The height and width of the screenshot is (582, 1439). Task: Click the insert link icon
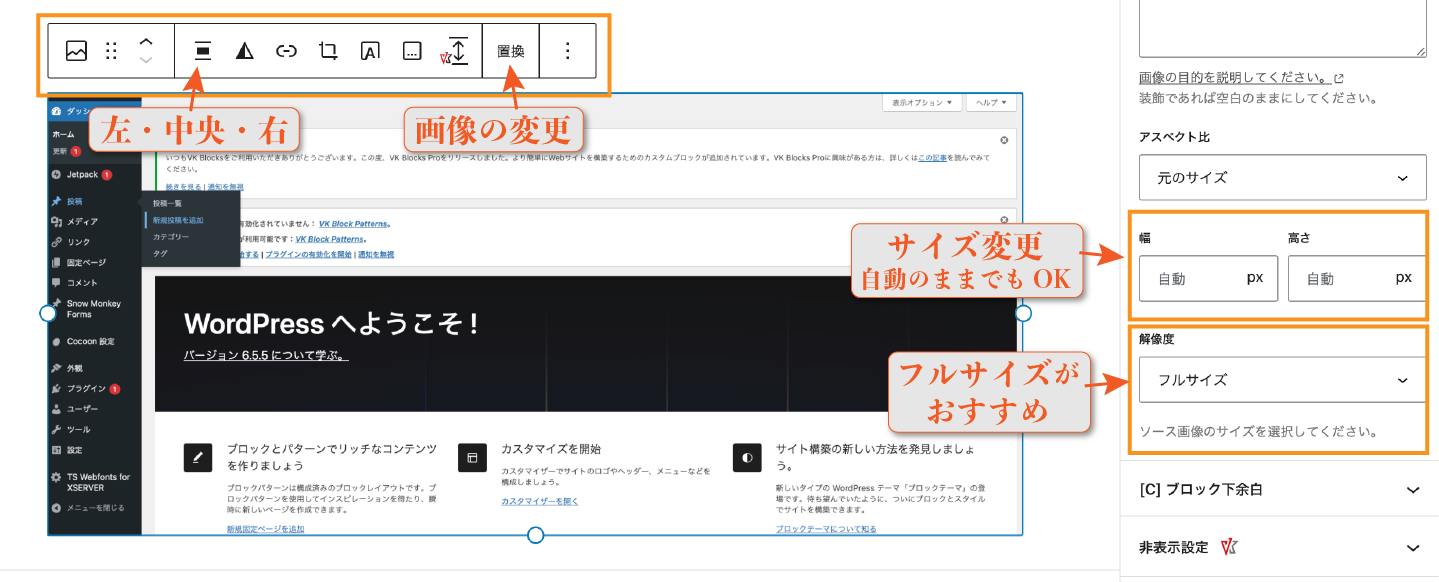click(287, 51)
